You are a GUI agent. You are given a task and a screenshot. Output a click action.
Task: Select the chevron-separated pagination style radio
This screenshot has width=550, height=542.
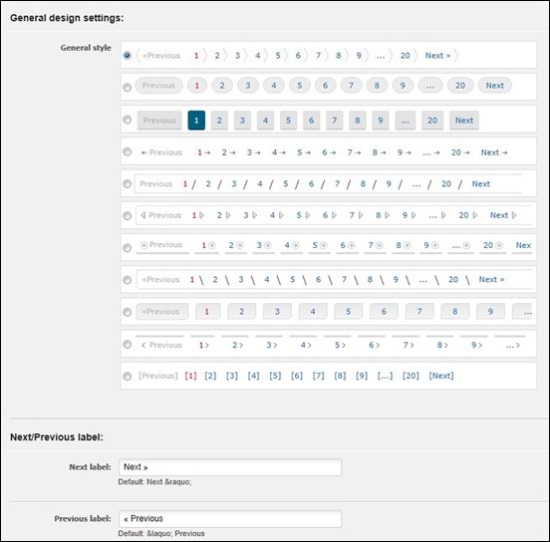click(127, 55)
